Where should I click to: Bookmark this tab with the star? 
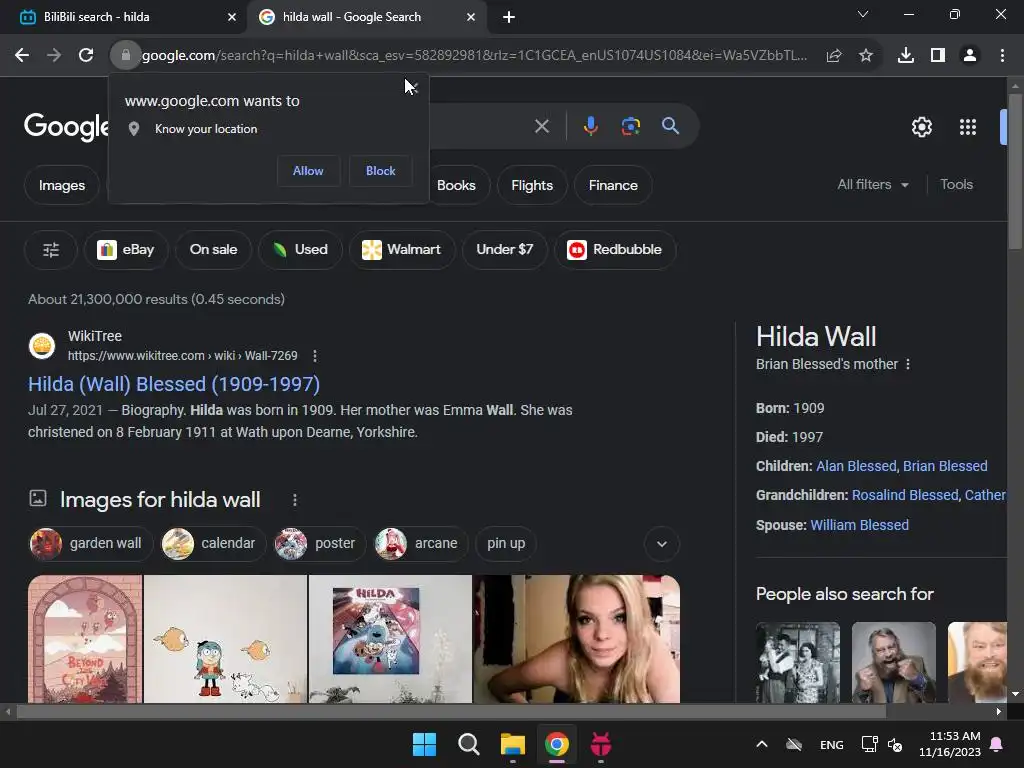click(x=866, y=56)
